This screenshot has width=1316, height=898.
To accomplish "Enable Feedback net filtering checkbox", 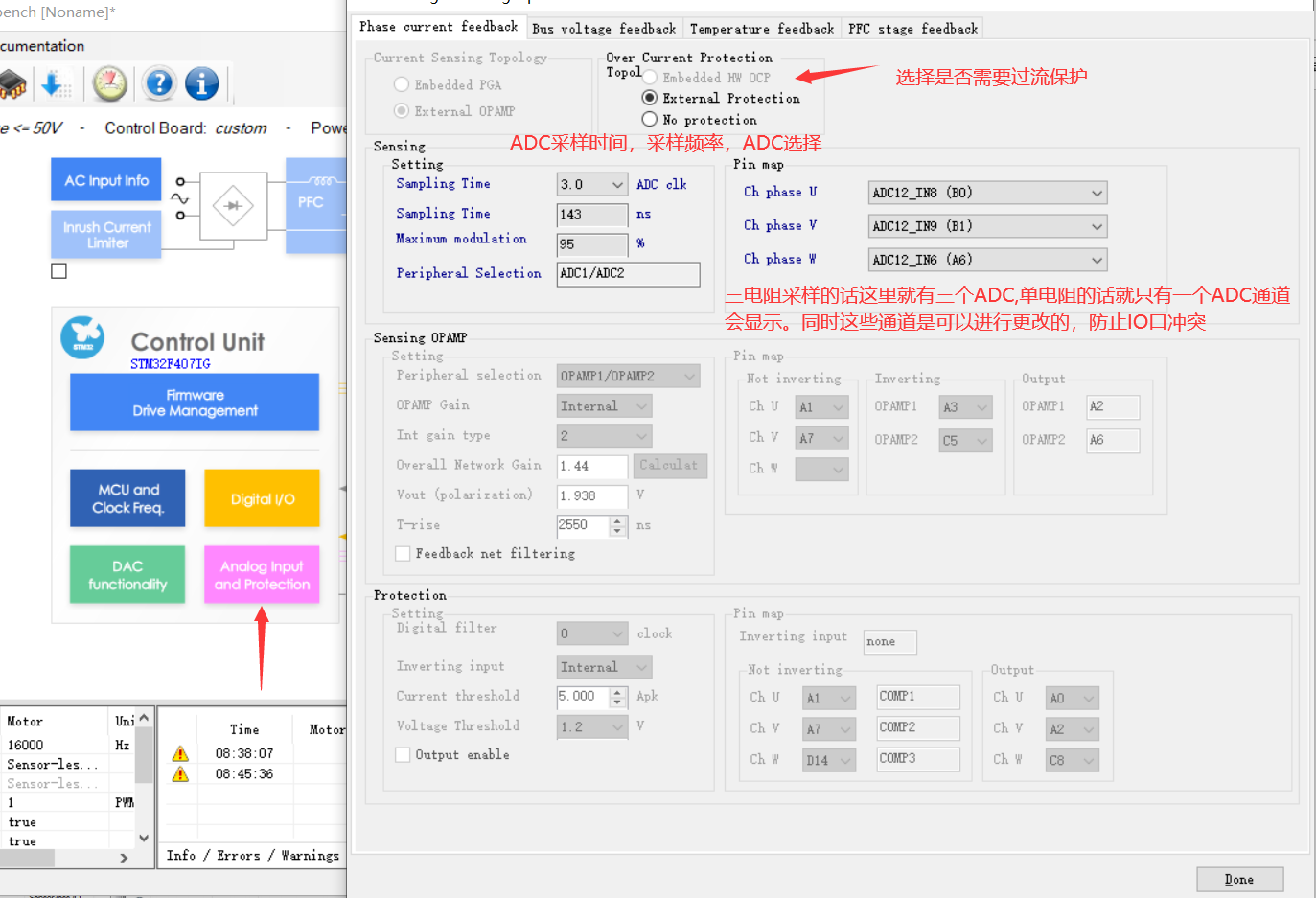I will pyautogui.click(x=404, y=553).
